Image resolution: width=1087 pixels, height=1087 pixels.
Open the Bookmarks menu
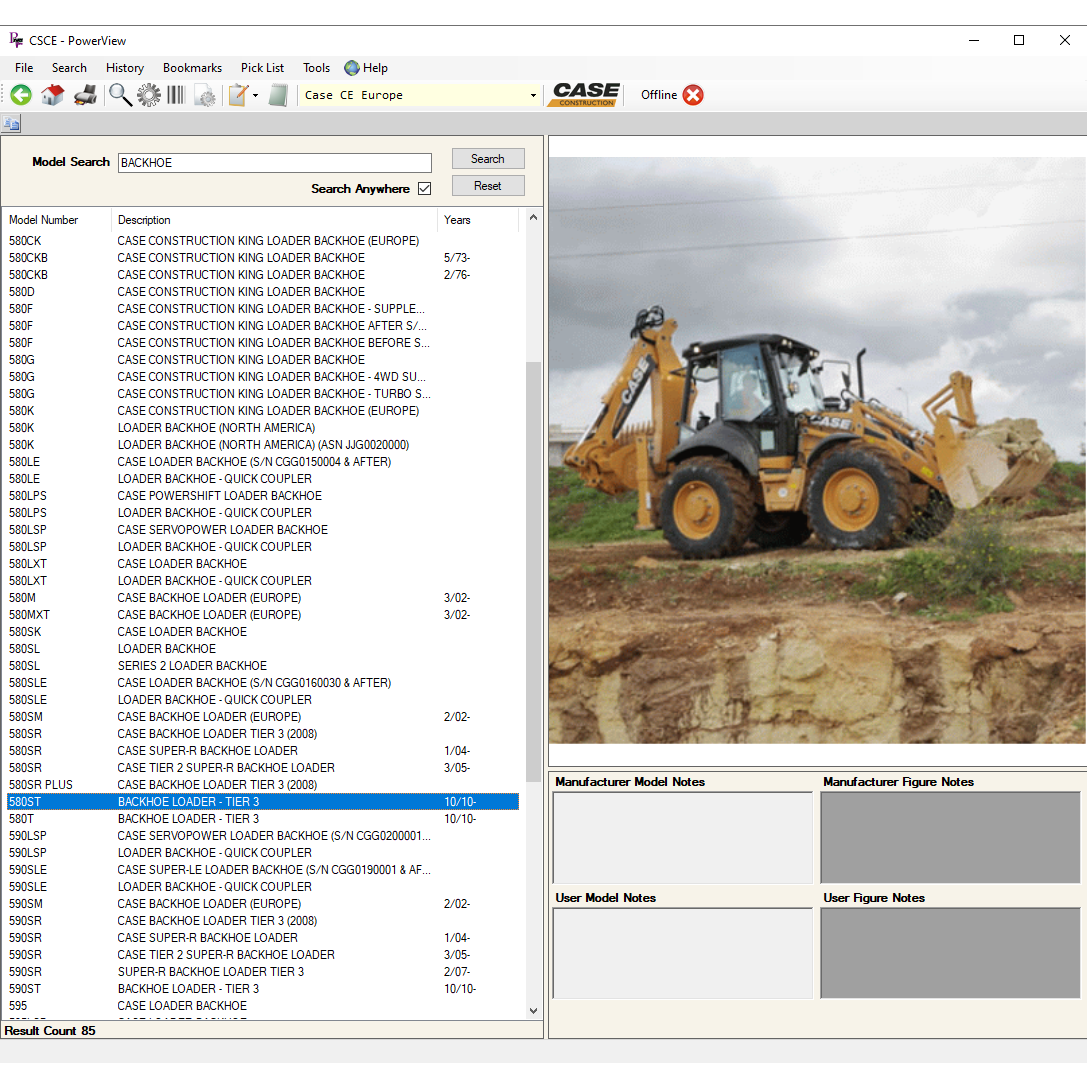[192, 67]
